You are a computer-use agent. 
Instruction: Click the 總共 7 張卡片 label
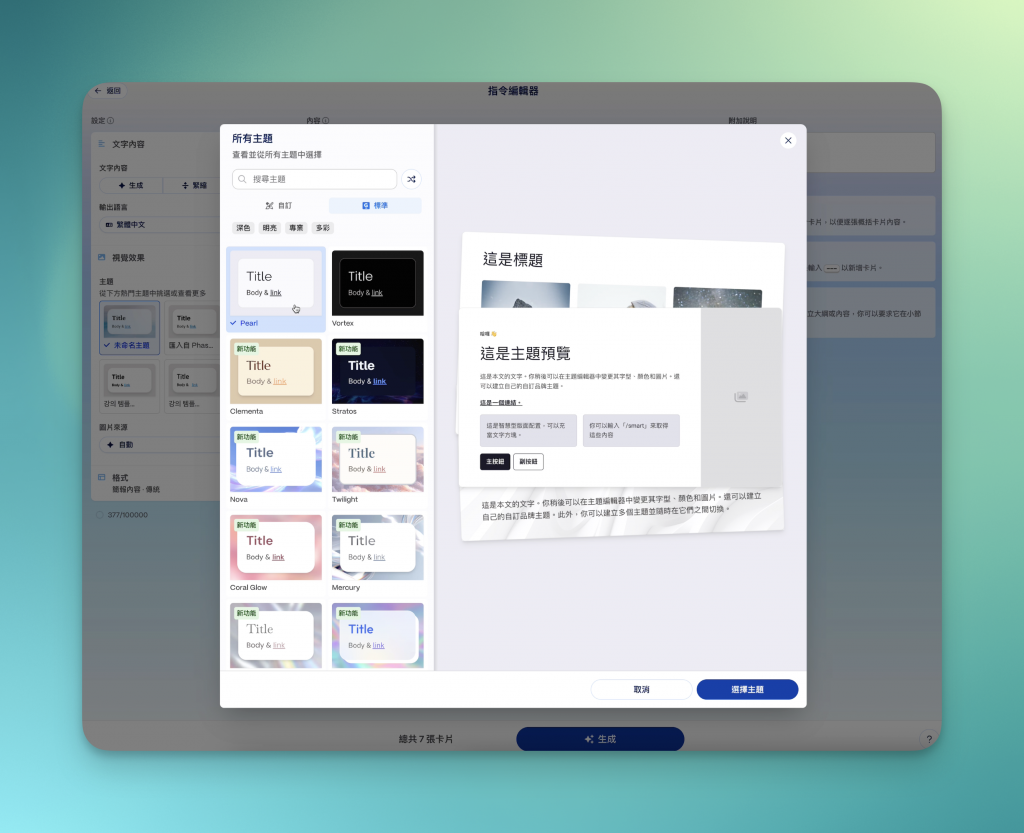[x=426, y=739]
